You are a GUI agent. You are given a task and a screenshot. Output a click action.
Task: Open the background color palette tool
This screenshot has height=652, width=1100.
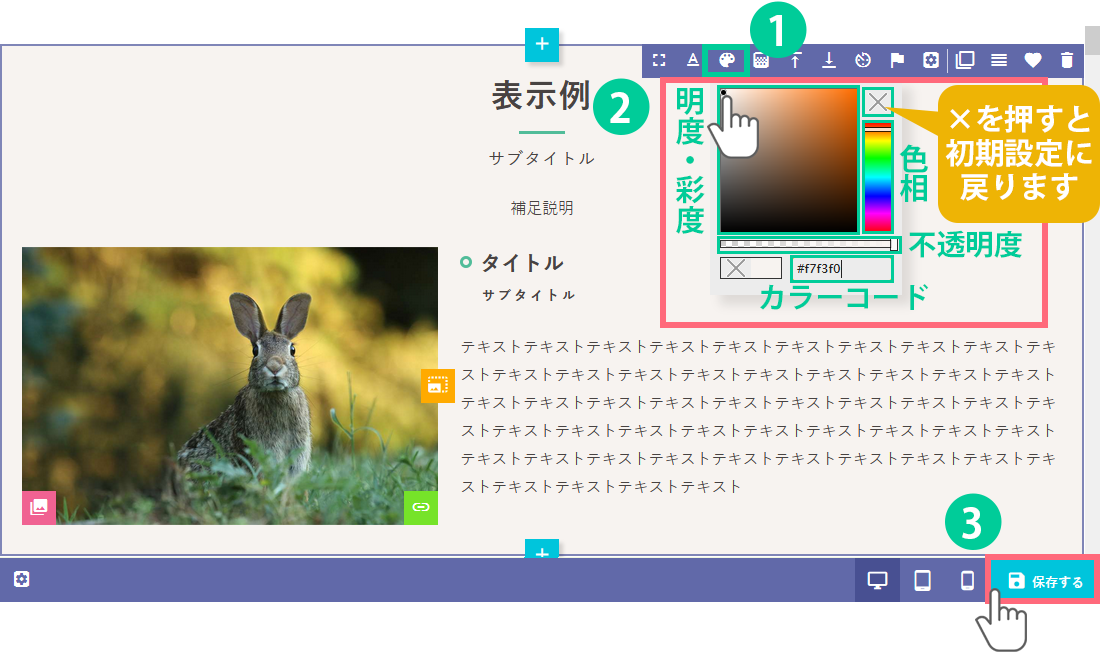click(727, 60)
